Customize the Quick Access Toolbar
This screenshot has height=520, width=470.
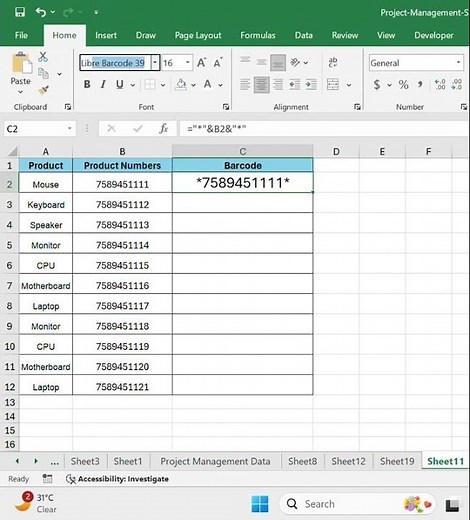[96, 12]
